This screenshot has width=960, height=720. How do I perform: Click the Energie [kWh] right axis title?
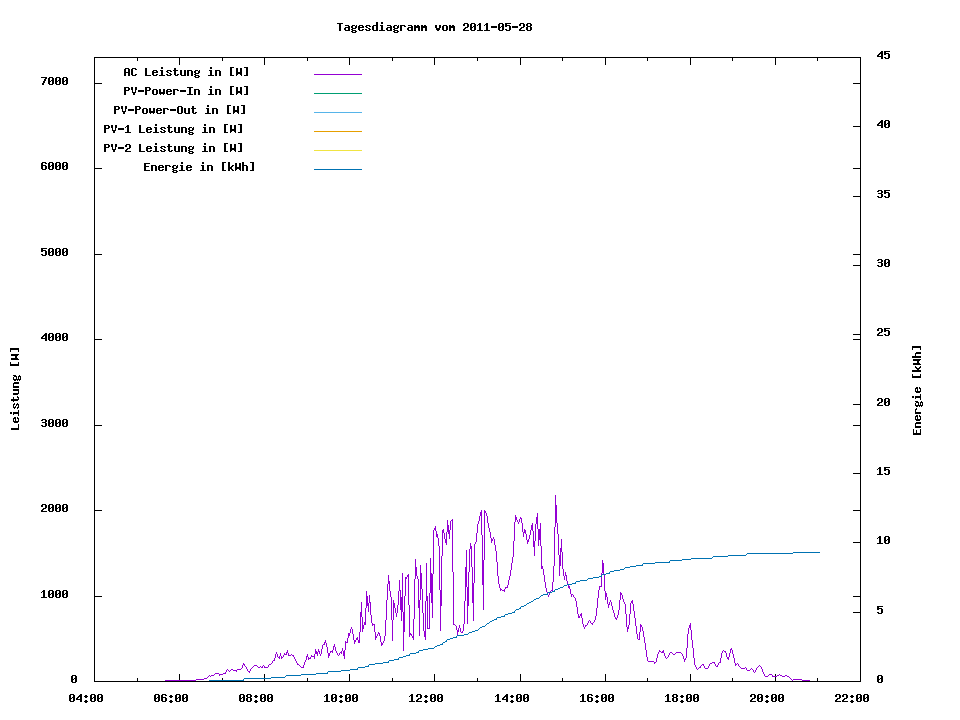917,390
